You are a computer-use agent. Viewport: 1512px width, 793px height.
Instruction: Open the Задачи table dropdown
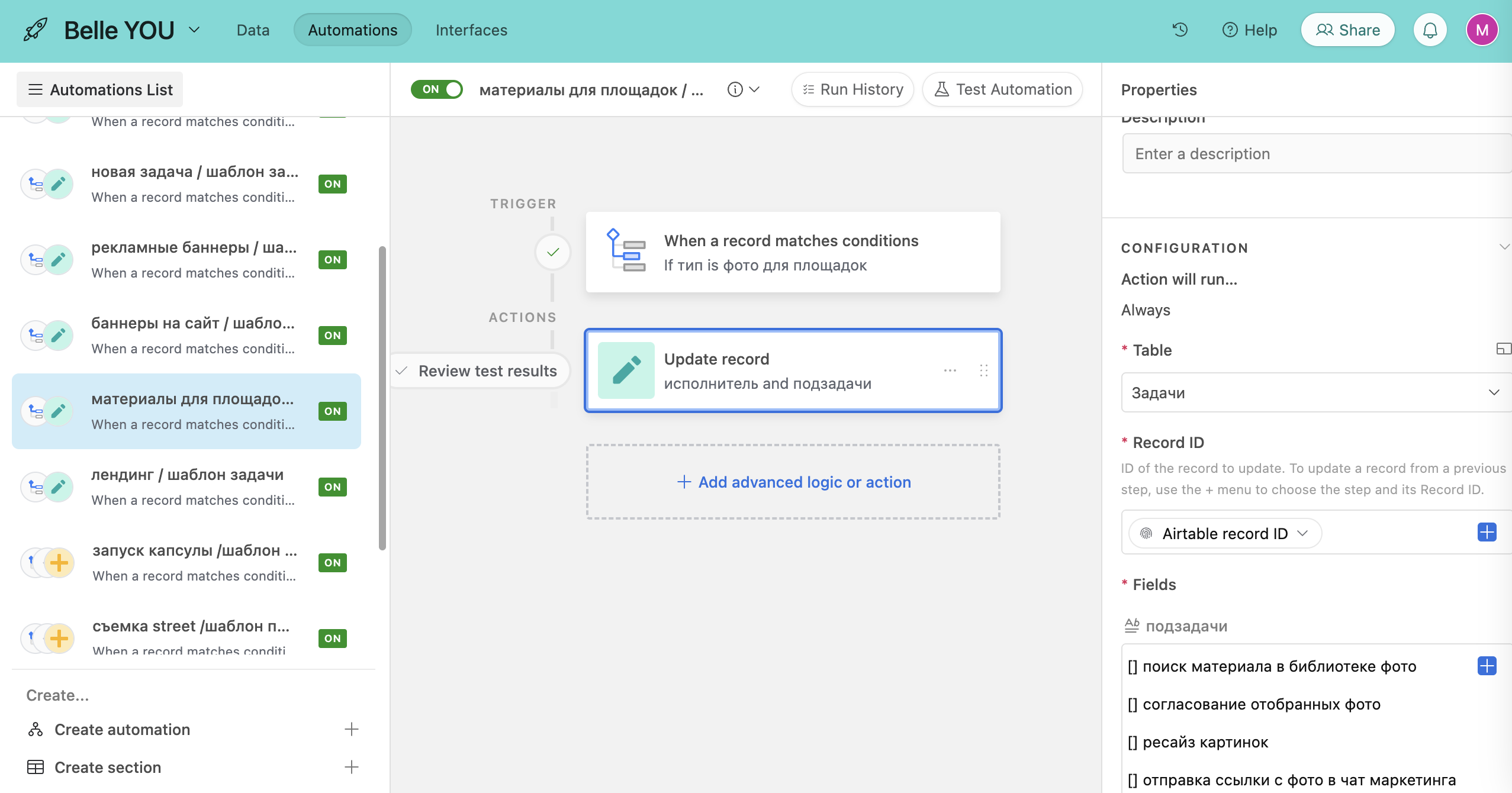pyautogui.click(x=1314, y=392)
